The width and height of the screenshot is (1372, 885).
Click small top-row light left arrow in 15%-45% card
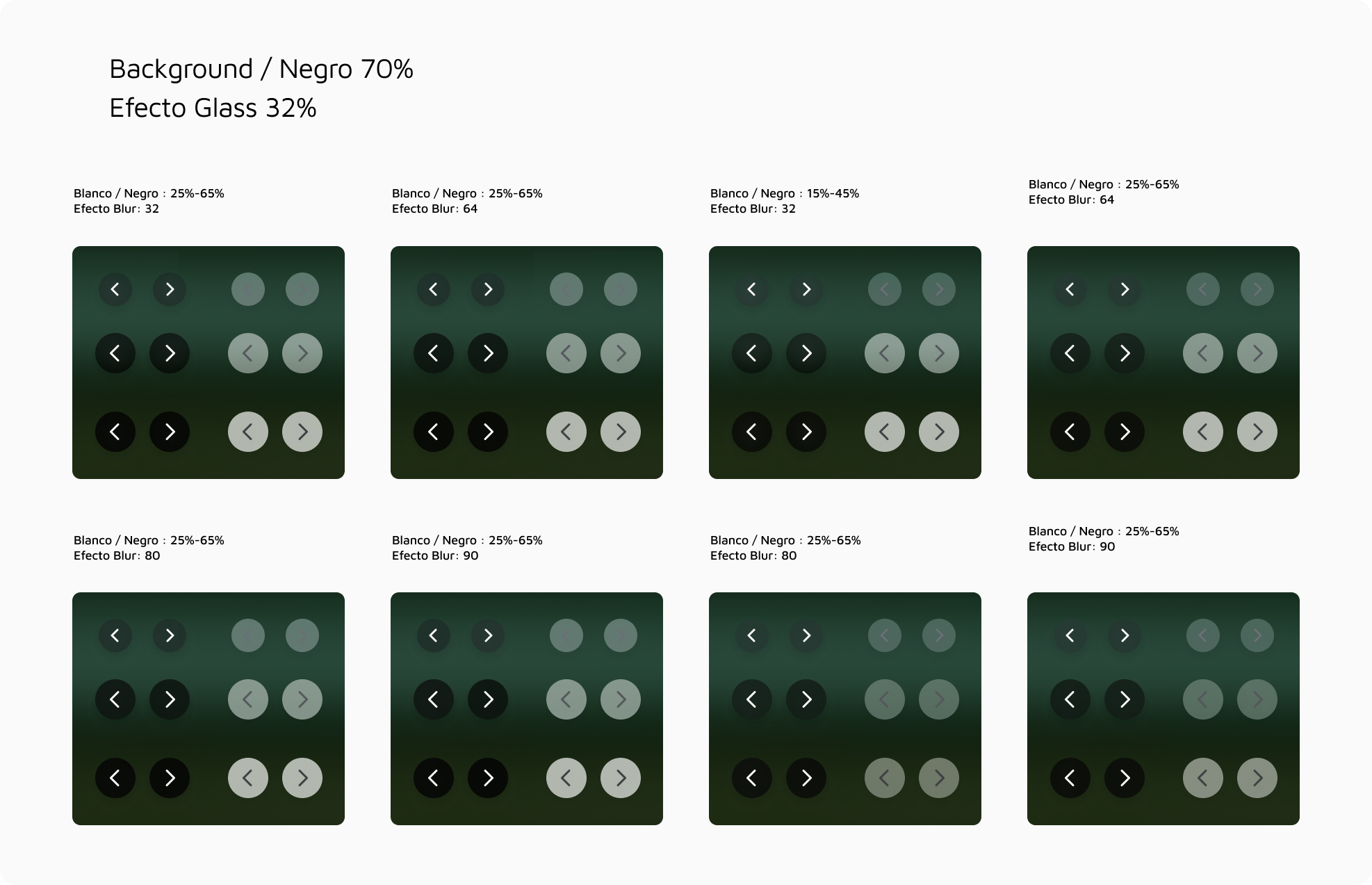coord(885,289)
